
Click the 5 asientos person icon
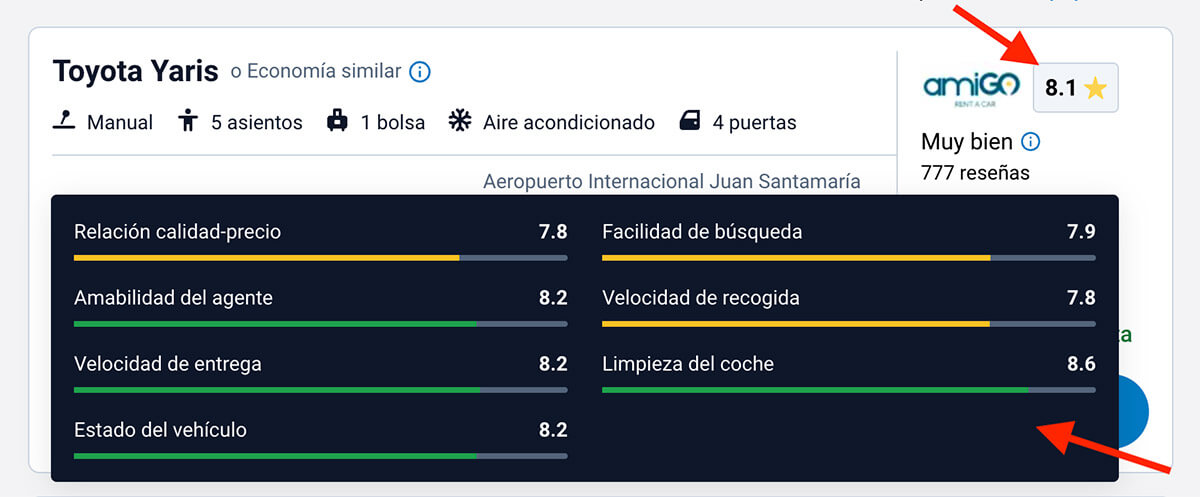click(187, 121)
